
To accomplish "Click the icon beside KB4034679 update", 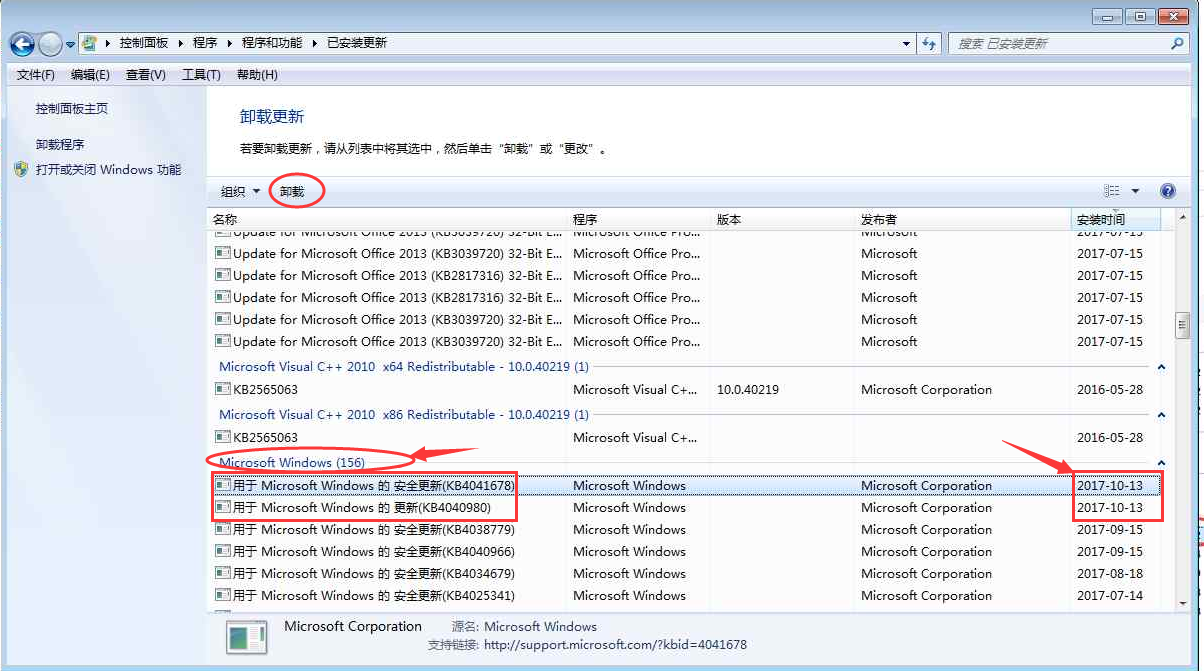I will click(x=223, y=573).
